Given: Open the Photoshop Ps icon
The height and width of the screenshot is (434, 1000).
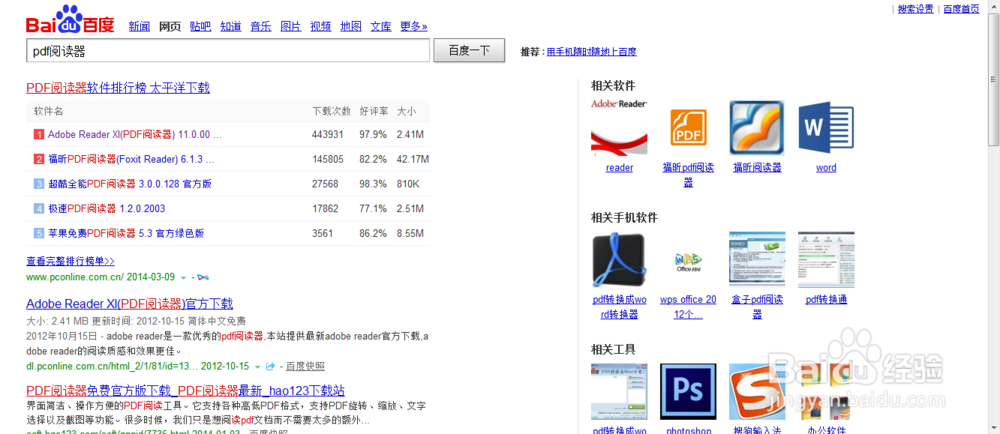Looking at the screenshot, I should click(x=688, y=392).
